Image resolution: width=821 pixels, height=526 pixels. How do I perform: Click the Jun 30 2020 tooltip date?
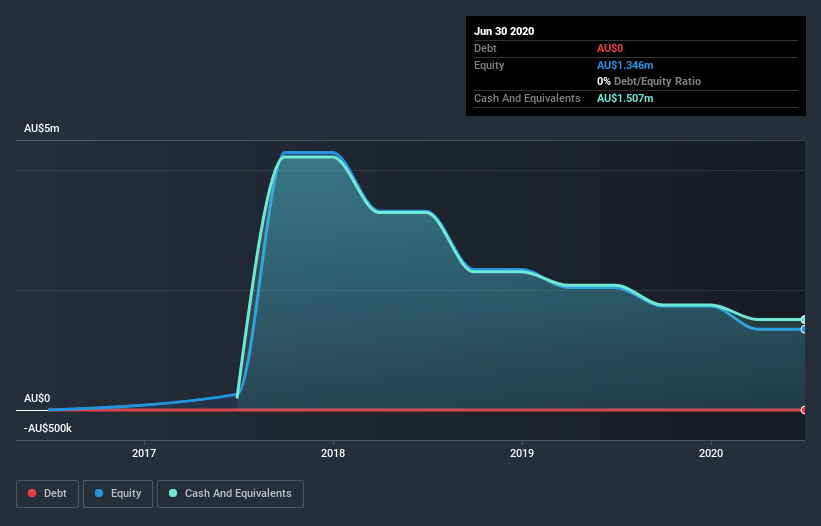(x=504, y=31)
